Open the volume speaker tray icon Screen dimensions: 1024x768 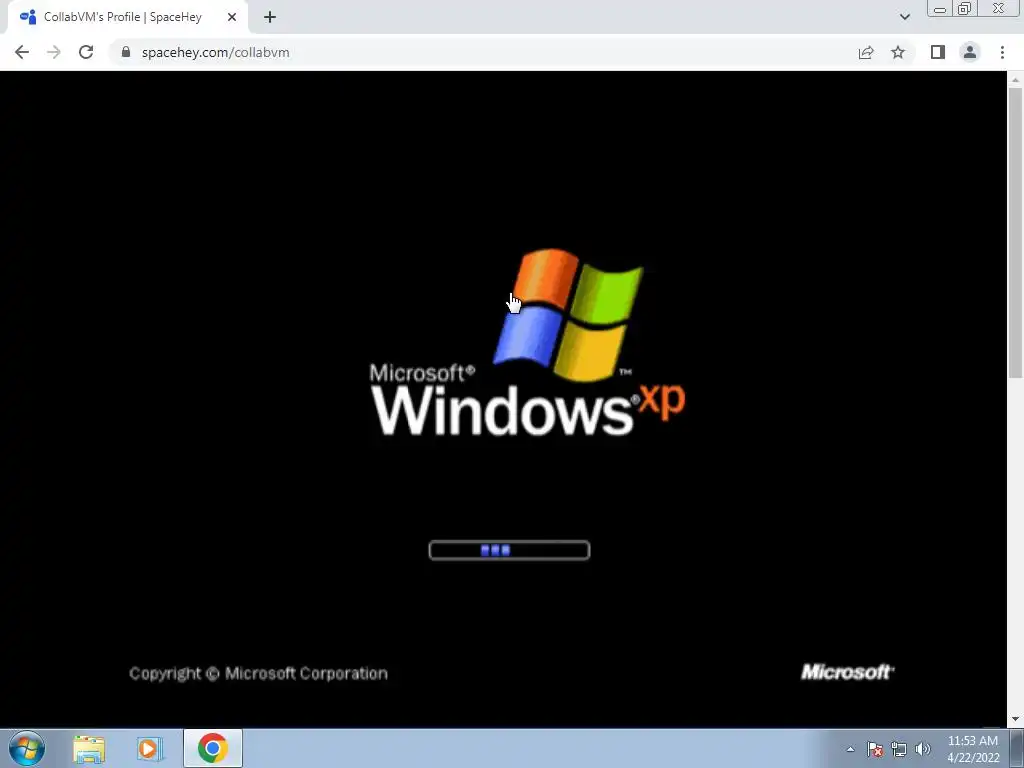[x=923, y=749]
